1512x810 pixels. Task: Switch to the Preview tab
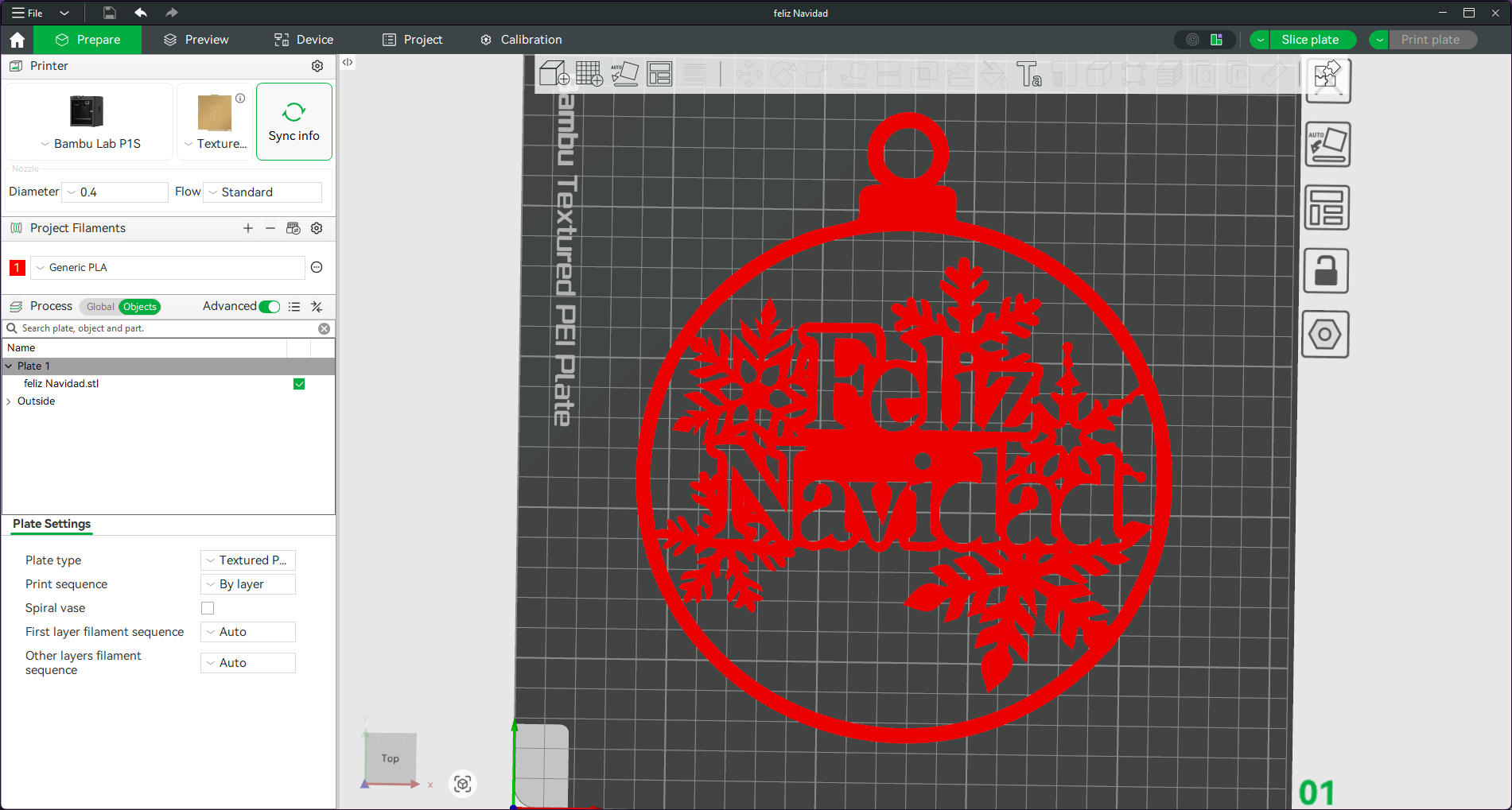(x=196, y=40)
